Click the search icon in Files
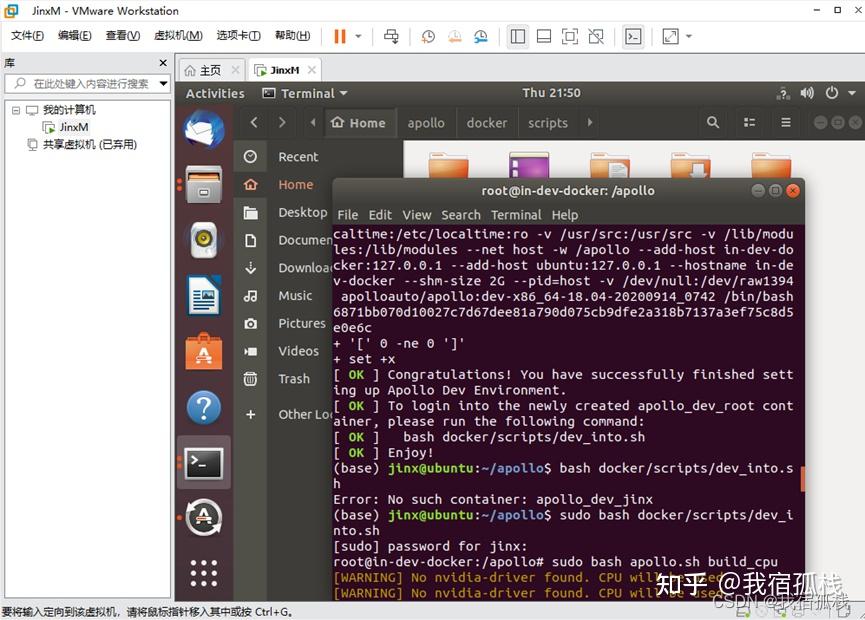Viewport: 865px width, 620px height. tap(713, 122)
